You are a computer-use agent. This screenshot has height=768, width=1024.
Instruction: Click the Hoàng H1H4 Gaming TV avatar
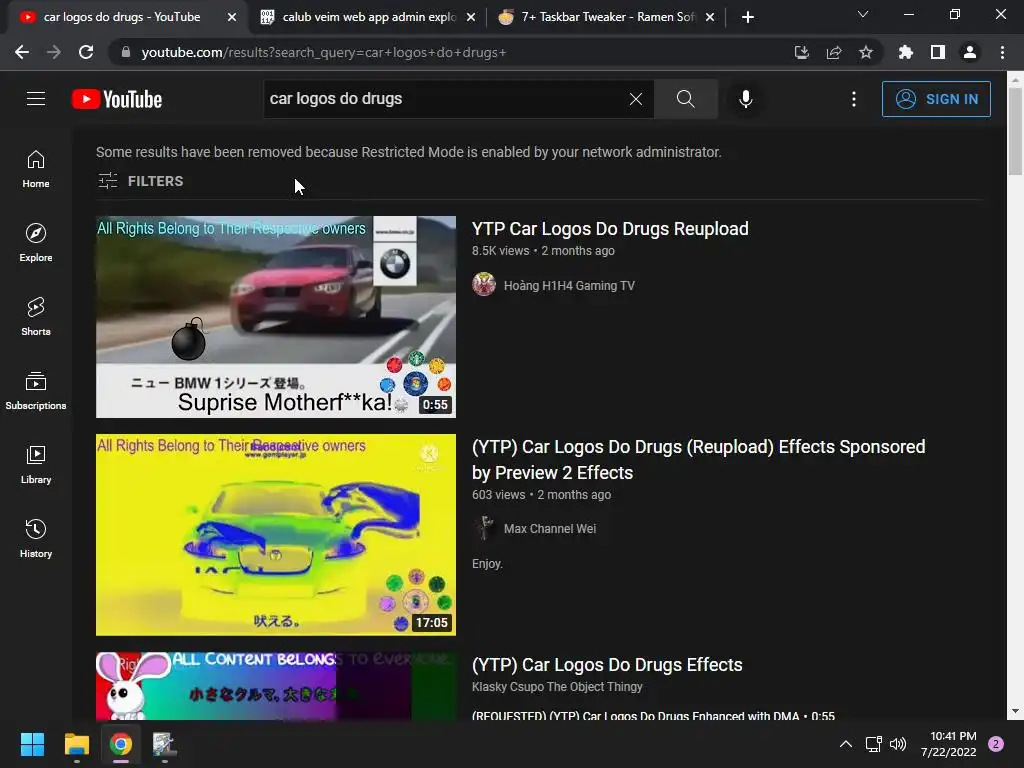pos(484,285)
